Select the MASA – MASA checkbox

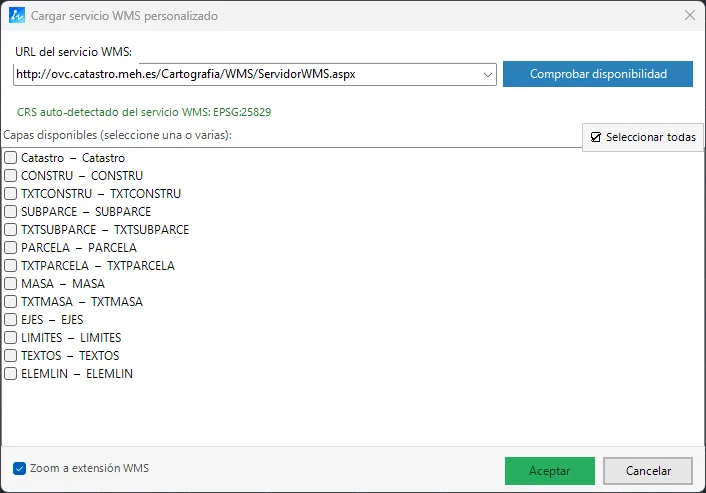11,284
